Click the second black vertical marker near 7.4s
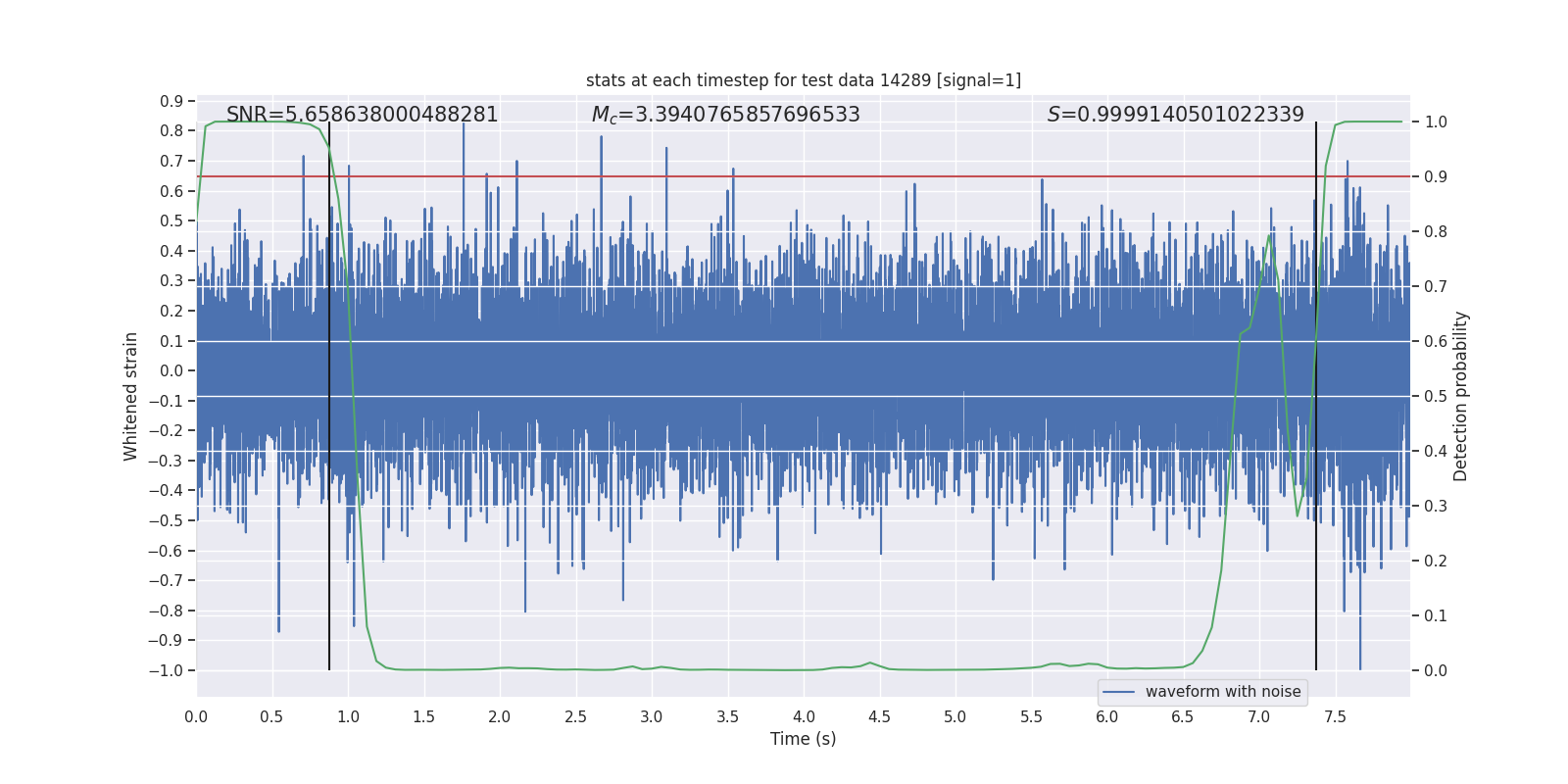This screenshot has height=784, width=1568. (1316, 396)
